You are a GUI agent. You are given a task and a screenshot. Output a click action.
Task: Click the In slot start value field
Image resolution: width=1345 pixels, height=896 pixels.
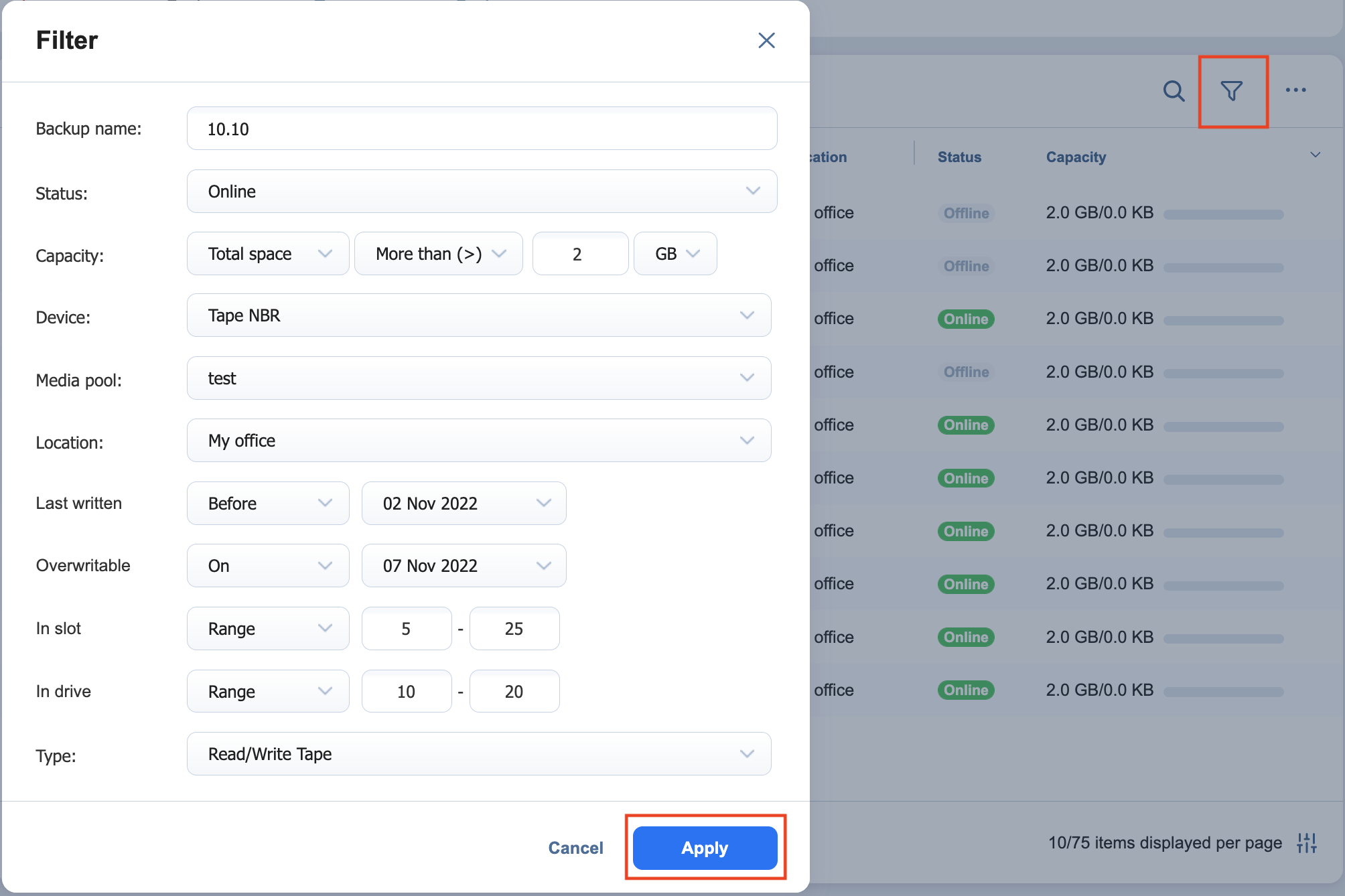click(x=406, y=629)
